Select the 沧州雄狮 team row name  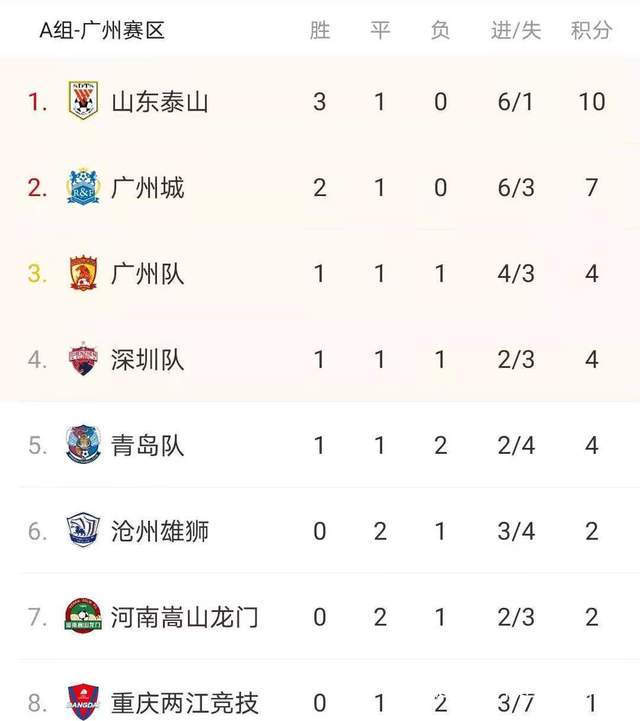[160, 531]
